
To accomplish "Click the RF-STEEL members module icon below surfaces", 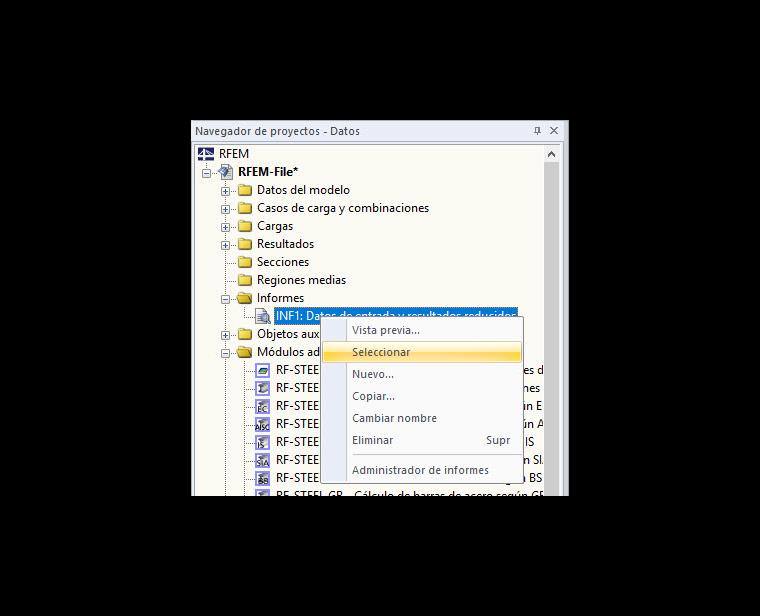I will (263, 388).
